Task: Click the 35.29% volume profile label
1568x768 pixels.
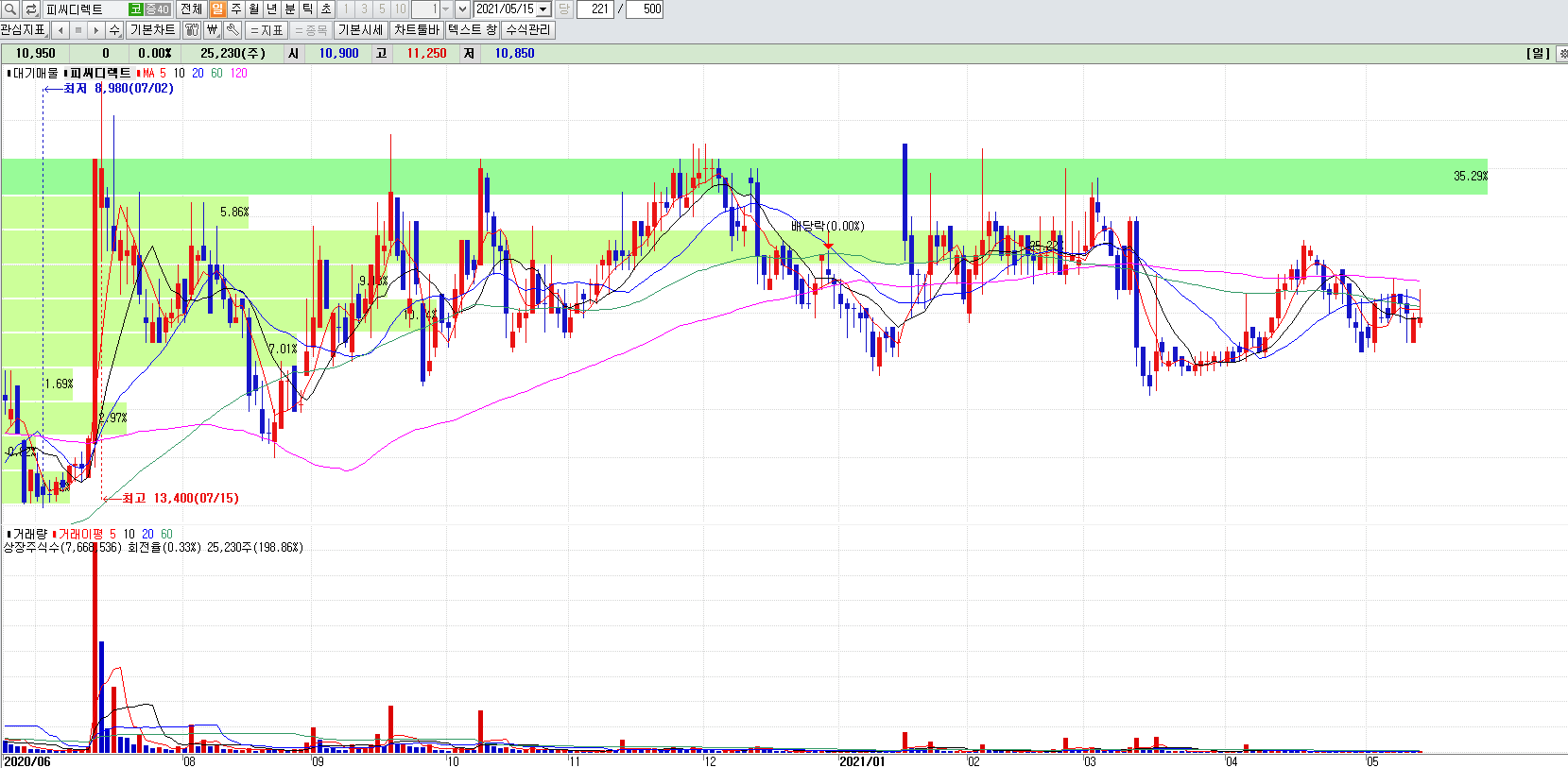Action: [1471, 177]
